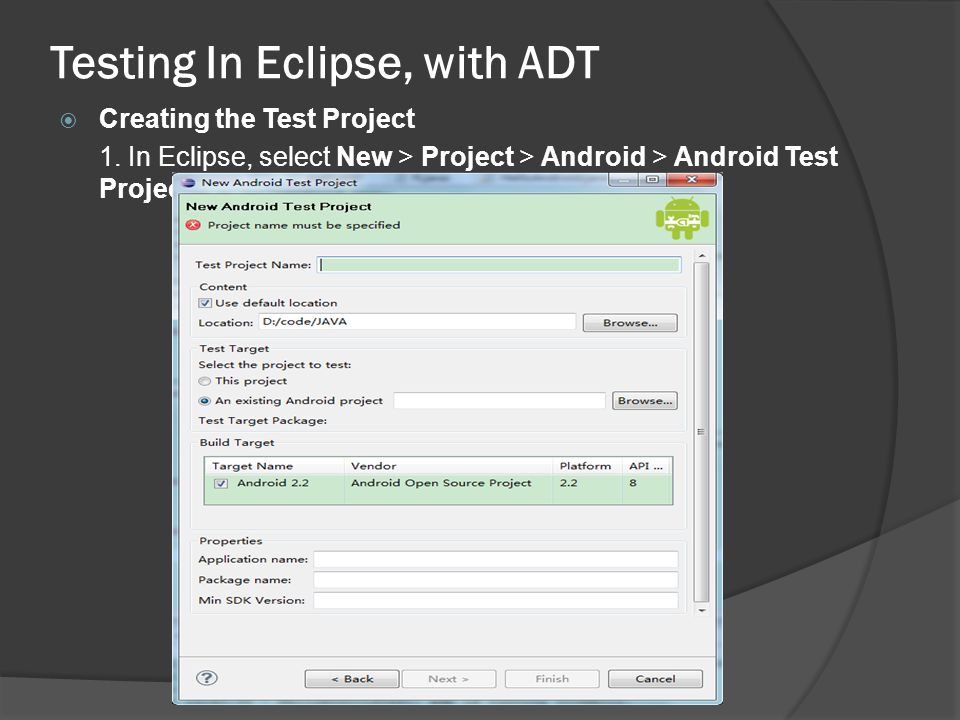Click the red error icon beside message
Viewport: 960px width, 720px height.
[x=193, y=225]
